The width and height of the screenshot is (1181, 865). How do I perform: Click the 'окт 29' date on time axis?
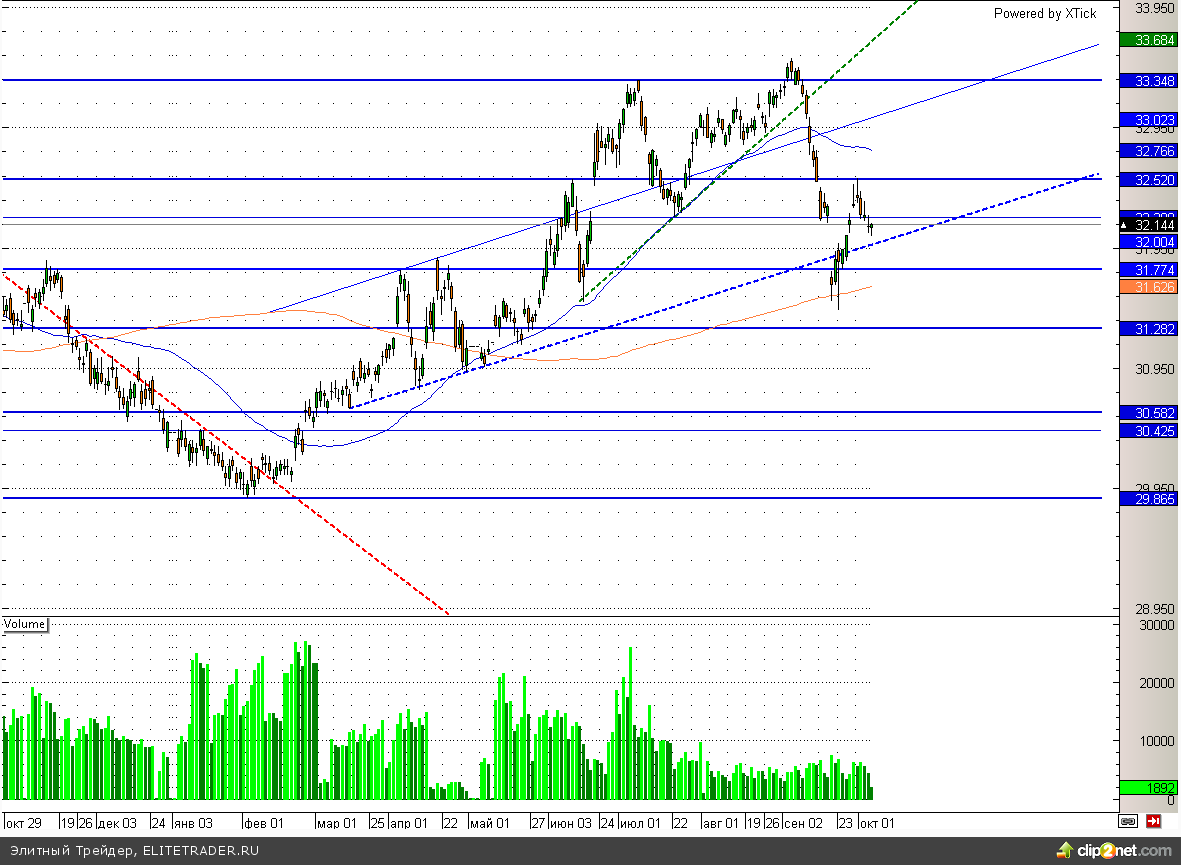pos(25,823)
